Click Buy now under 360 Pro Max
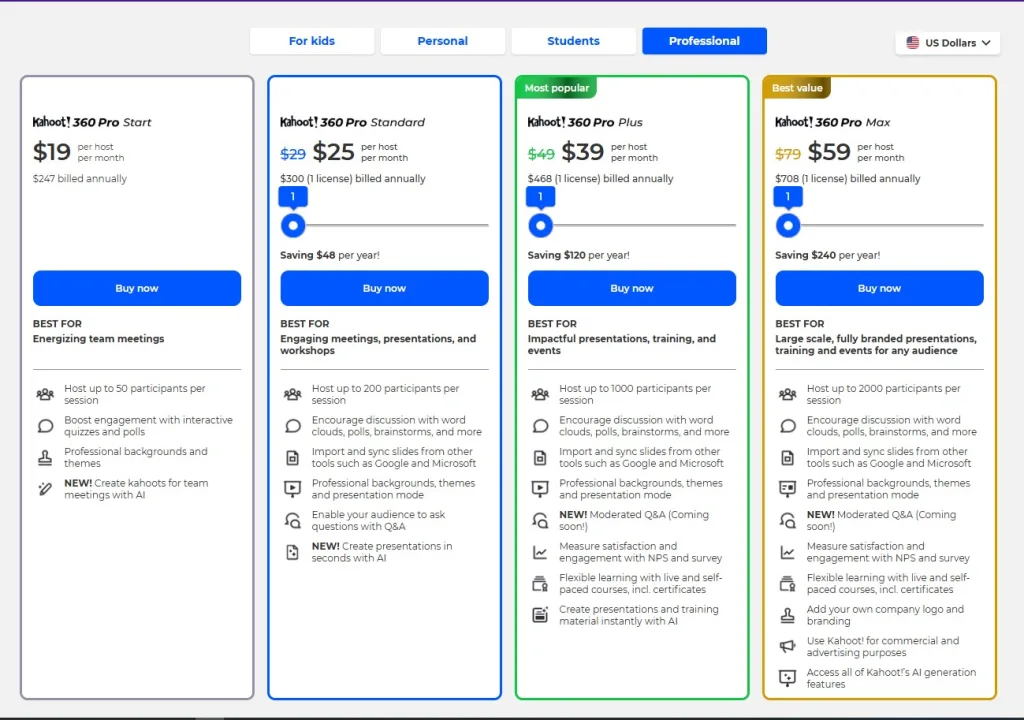Image resolution: width=1024 pixels, height=720 pixels. [x=879, y=288]
